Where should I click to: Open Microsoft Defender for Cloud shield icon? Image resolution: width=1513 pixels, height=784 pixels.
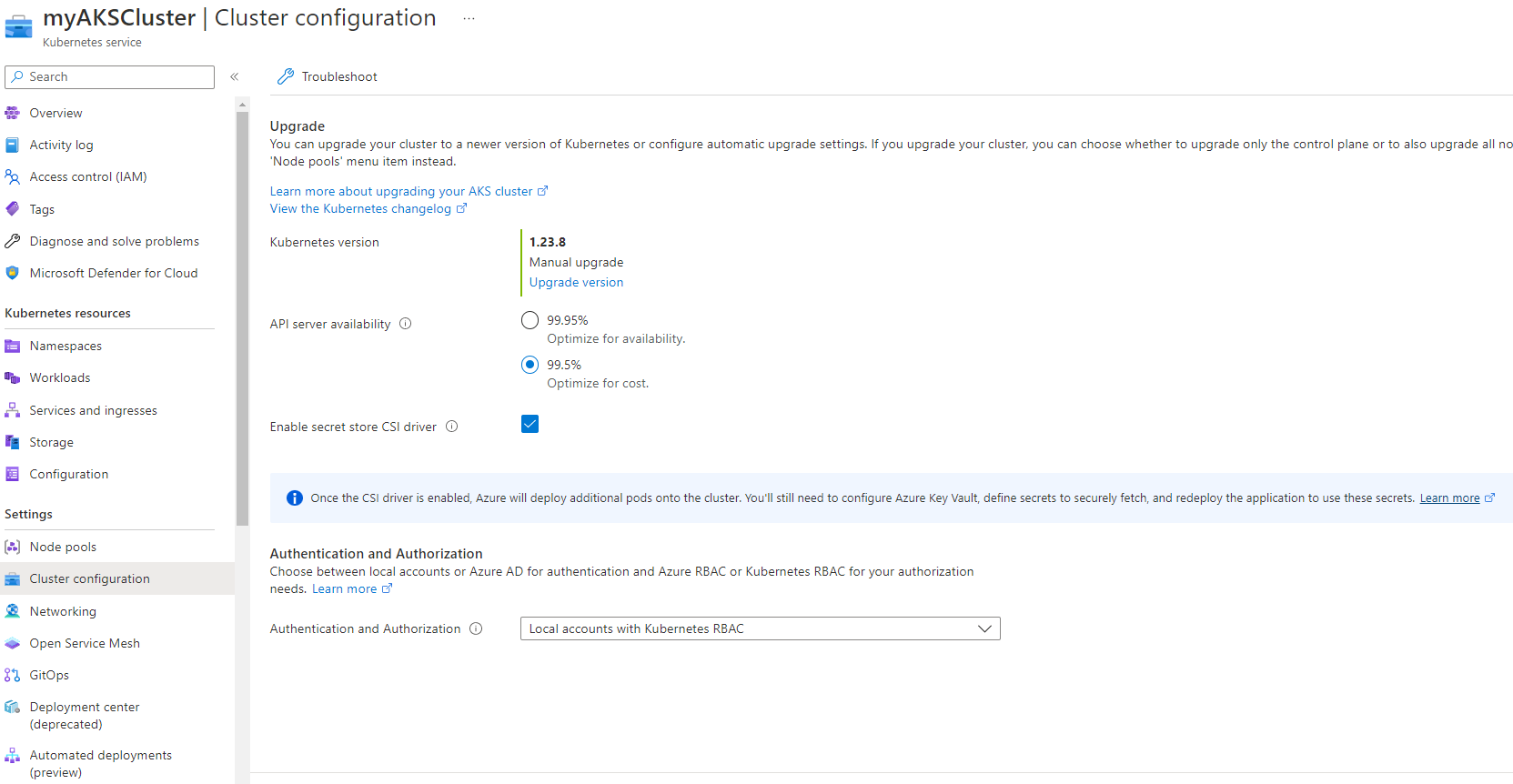tap(13, 273)
